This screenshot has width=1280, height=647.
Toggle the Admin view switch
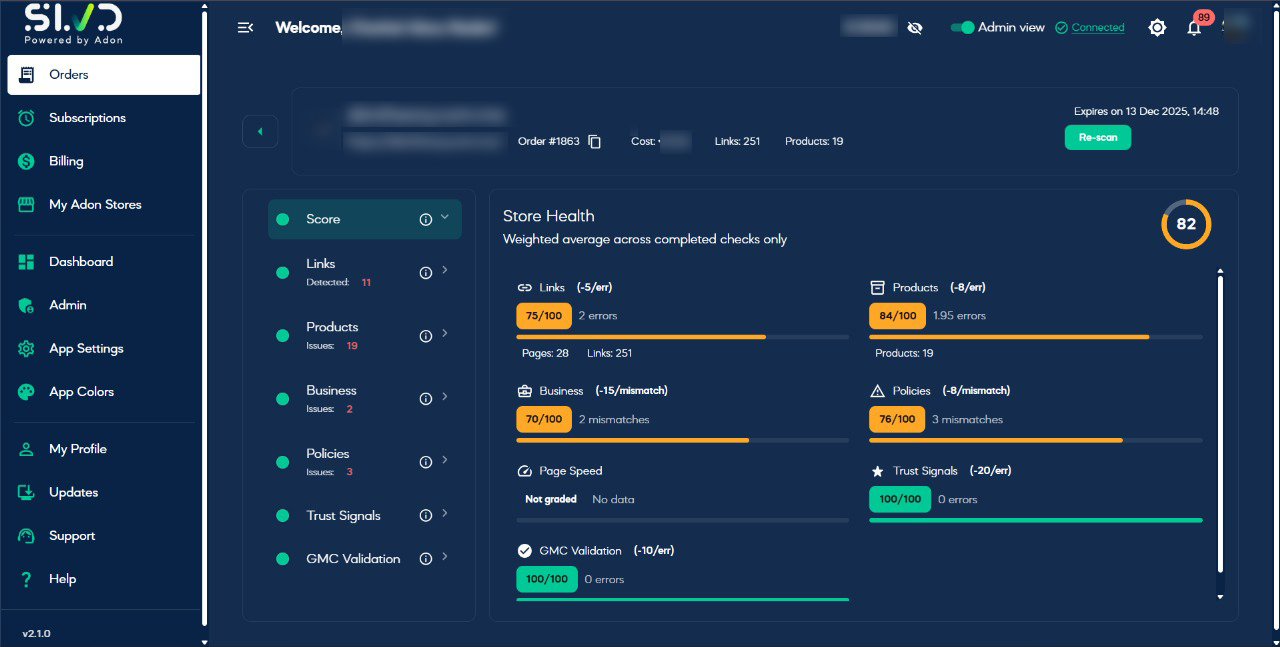(962, 28)
